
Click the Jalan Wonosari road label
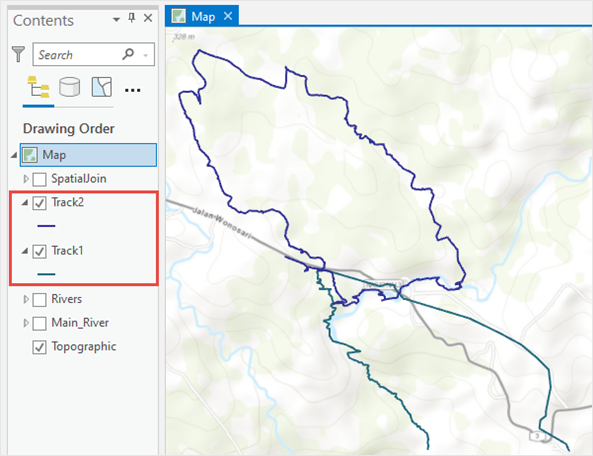[222, 223]
